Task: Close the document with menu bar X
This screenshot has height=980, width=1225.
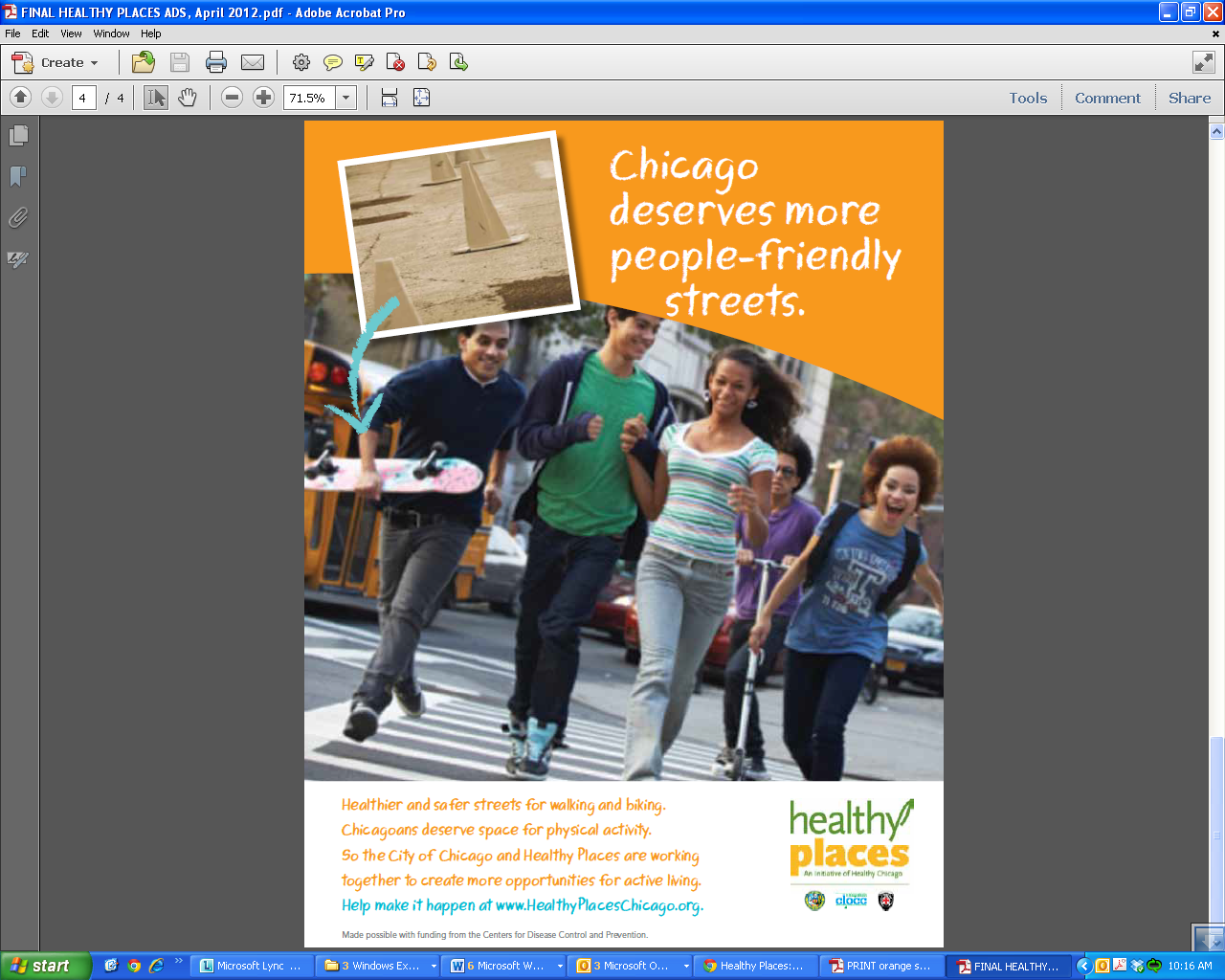Action: 1216,33
